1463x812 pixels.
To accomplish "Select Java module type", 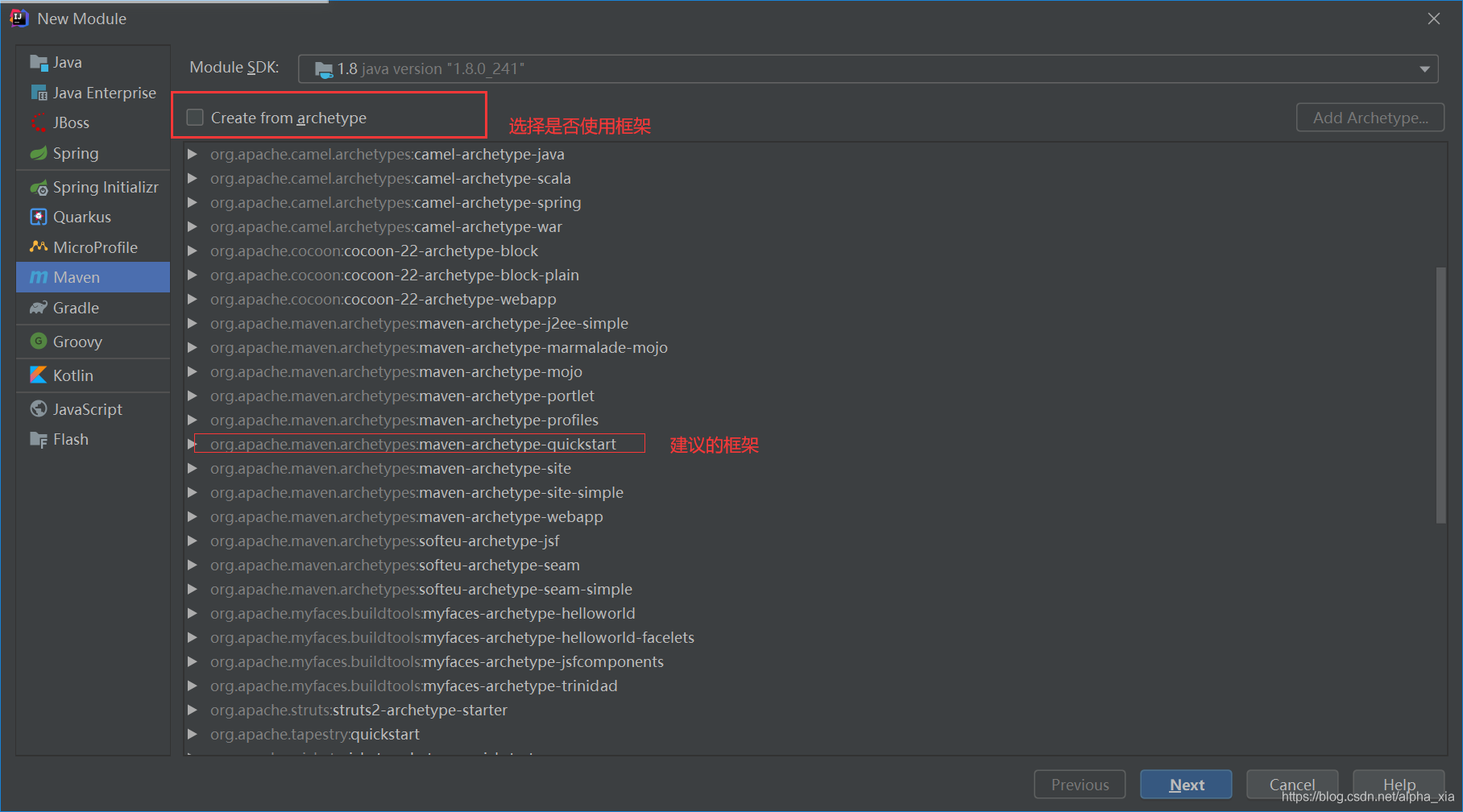I will 93,63.
